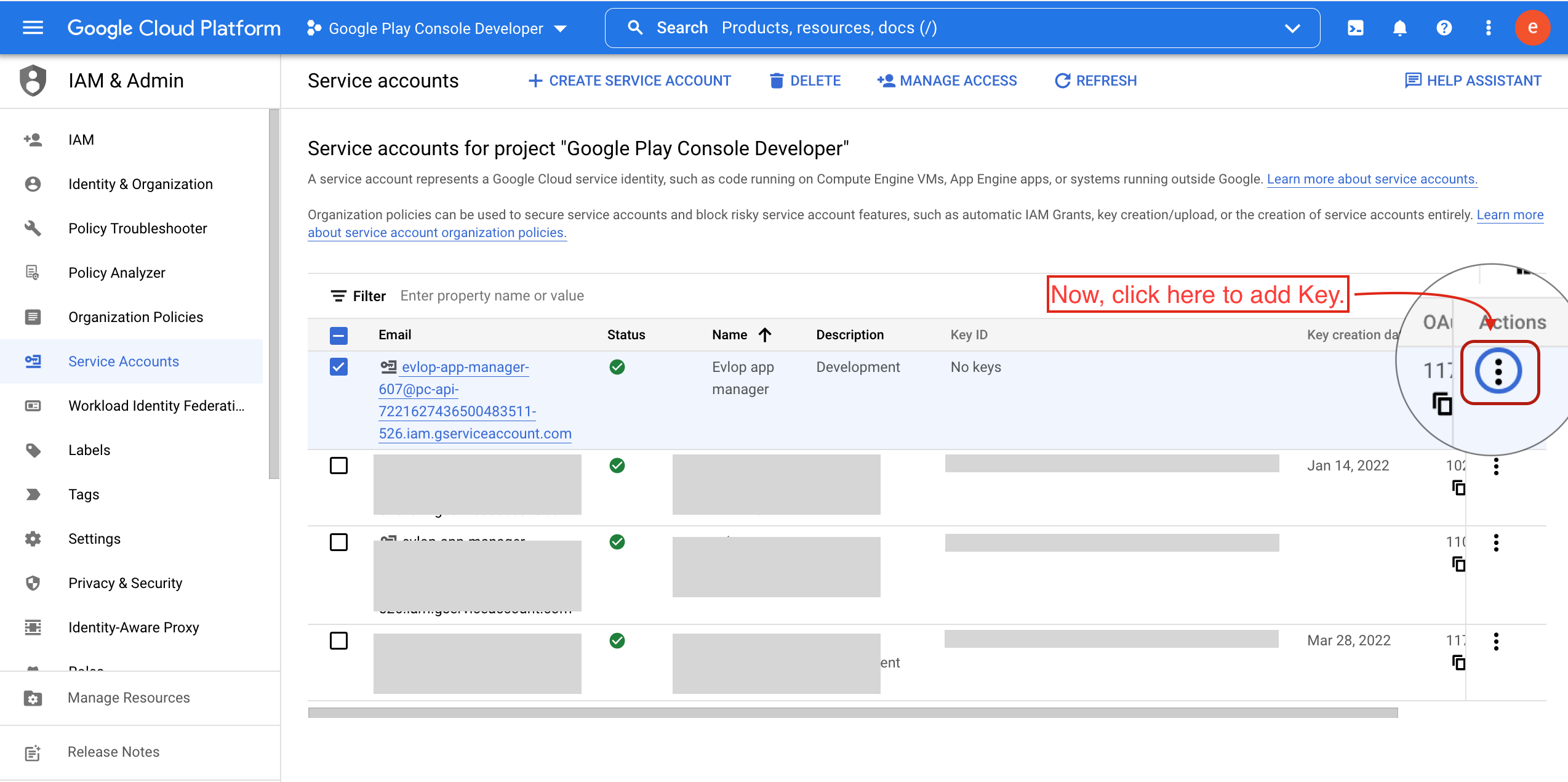Open the hamburger navigation menu
Screen dimensions: 1568x782
[x=33, y=28]
